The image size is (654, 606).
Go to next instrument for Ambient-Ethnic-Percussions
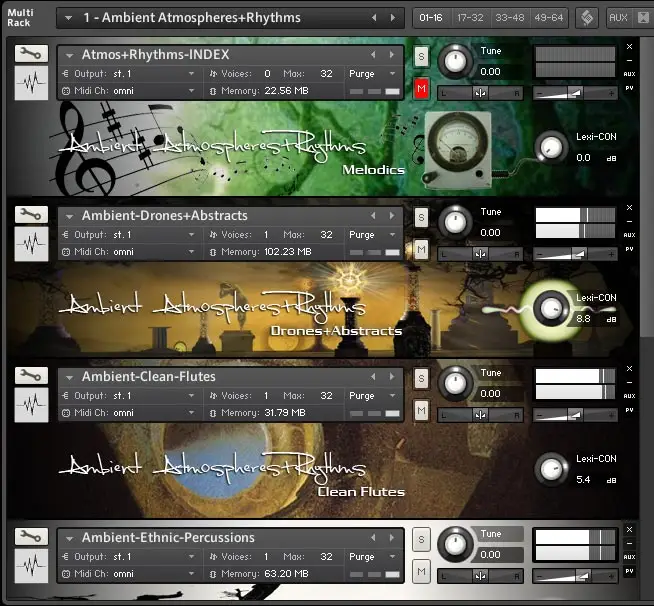(392, 538)
